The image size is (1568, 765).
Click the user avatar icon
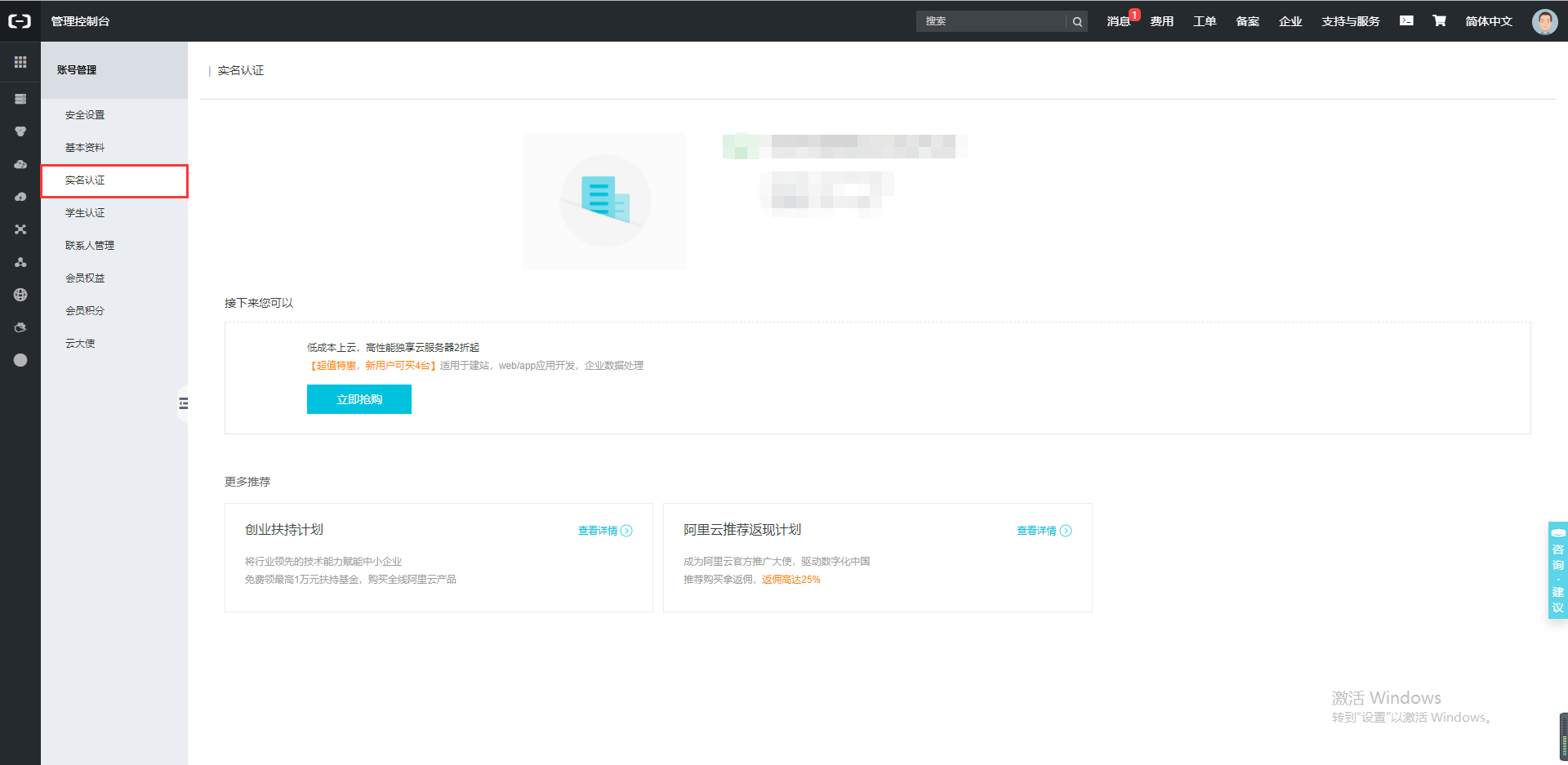click(x=1544, y=21)
